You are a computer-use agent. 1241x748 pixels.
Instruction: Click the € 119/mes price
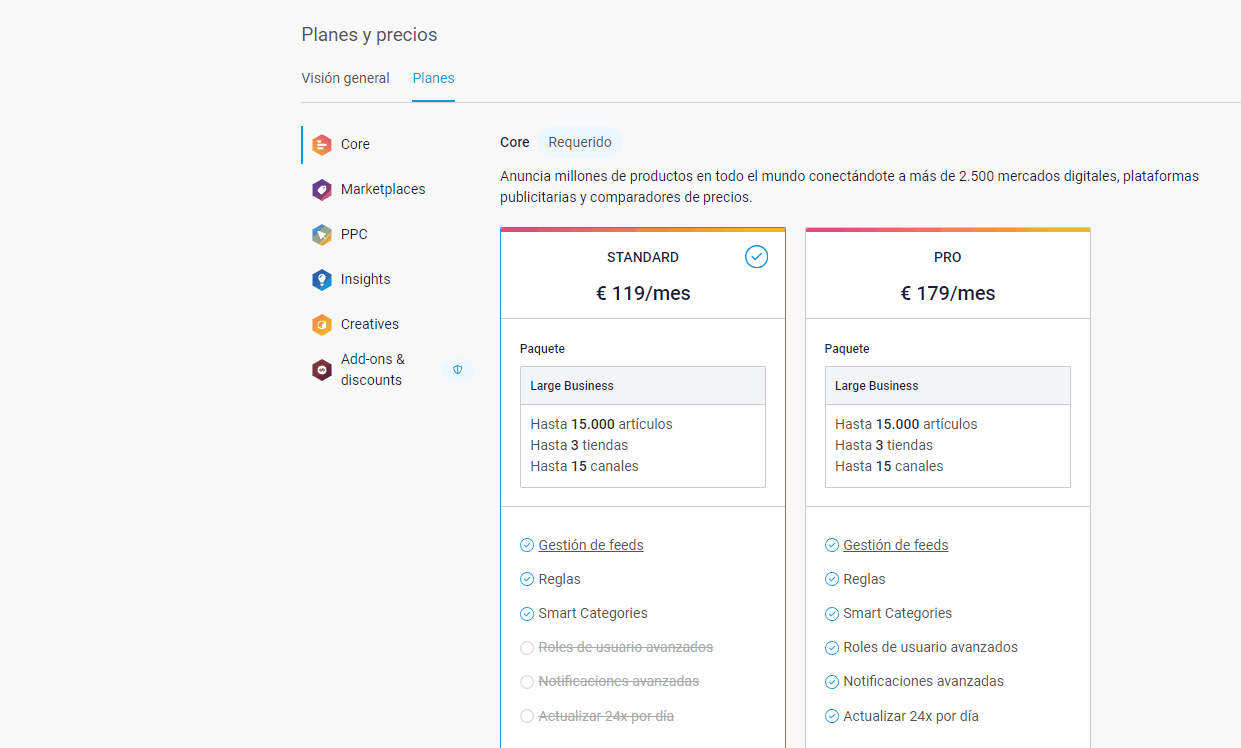(x=643, y=293)
